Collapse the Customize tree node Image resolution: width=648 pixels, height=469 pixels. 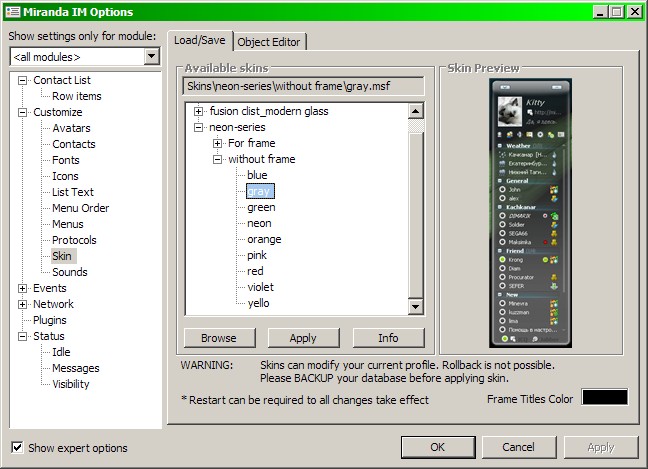[x=22, y=112]
